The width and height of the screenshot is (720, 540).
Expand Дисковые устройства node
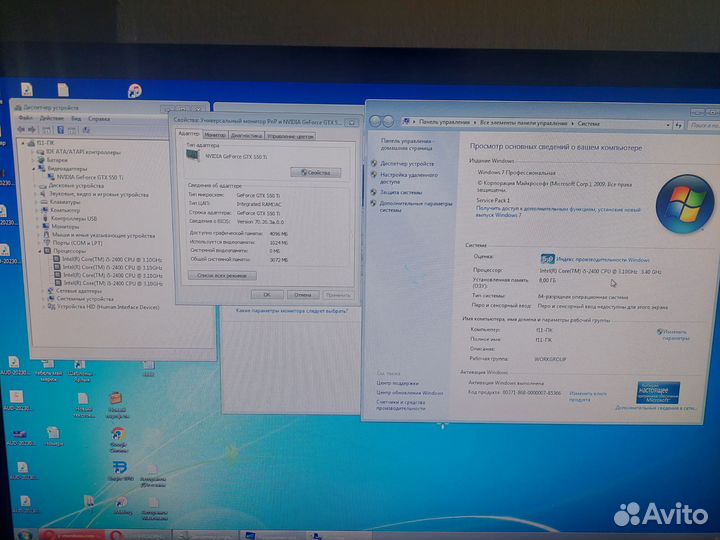click(35, 186)
